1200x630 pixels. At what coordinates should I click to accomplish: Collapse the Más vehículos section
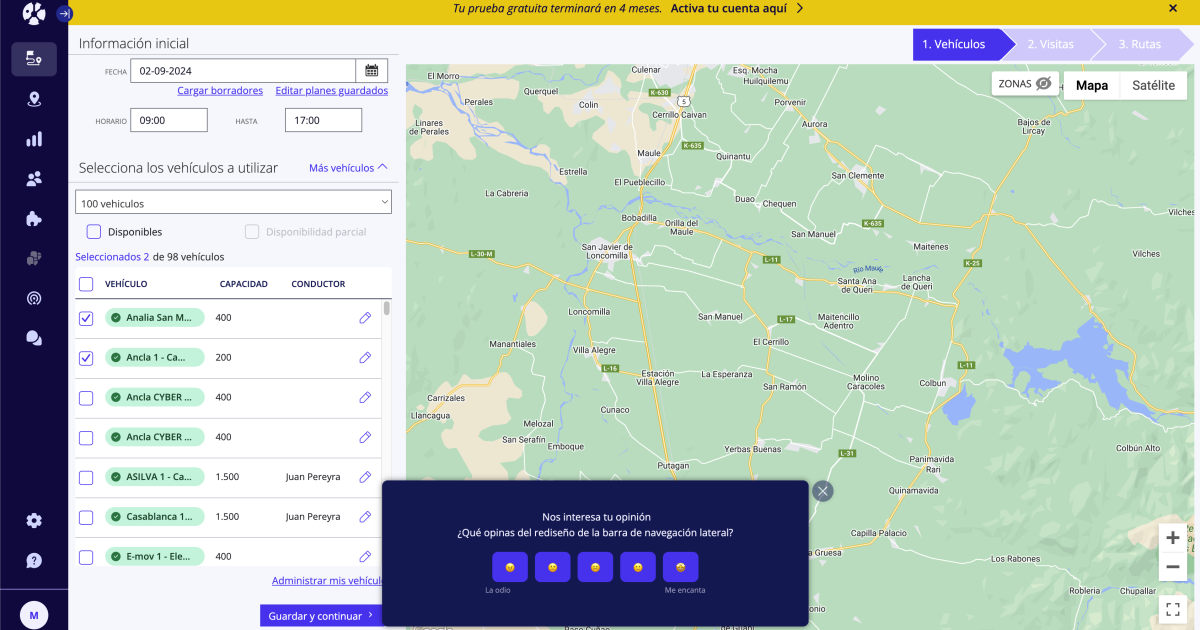pos(346,168)
